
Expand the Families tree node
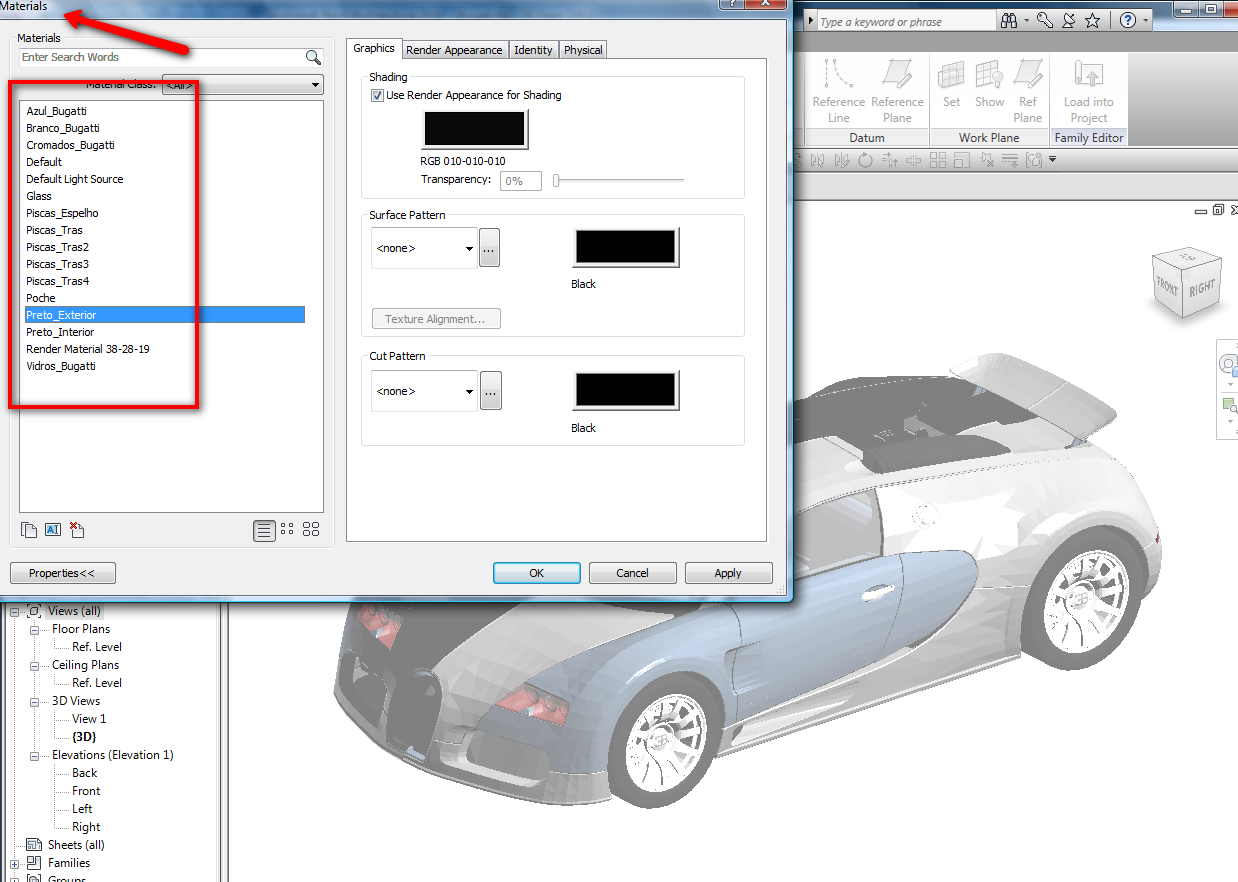(x=15, y=863)
